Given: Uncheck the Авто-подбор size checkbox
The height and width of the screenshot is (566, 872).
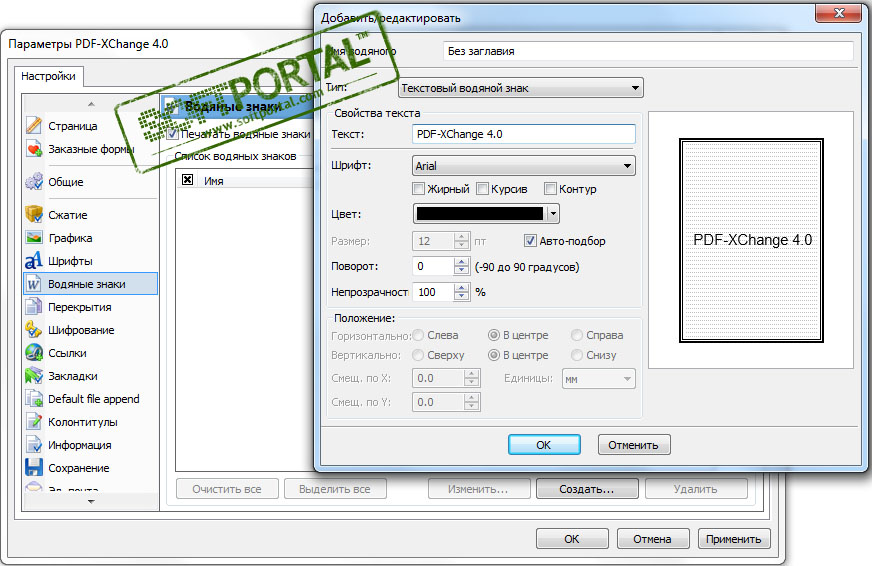Looking at the screenshot, I should coord(530,241).
